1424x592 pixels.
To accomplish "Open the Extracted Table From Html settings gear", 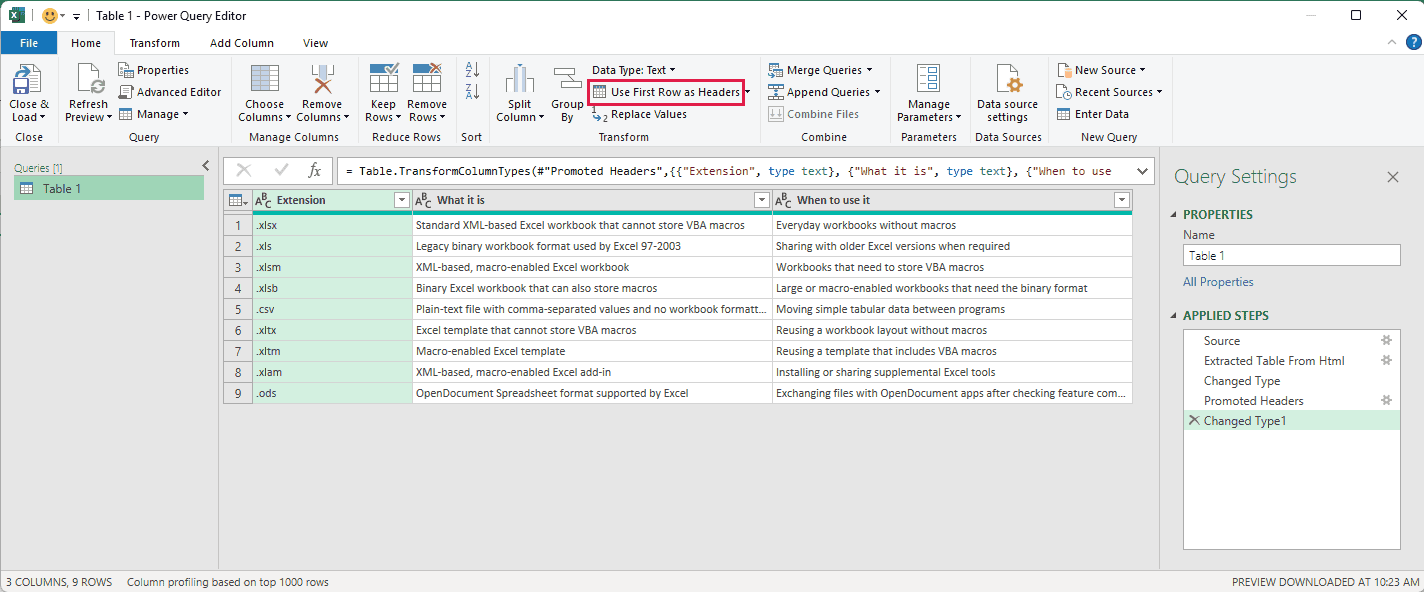I will 1386,361.
